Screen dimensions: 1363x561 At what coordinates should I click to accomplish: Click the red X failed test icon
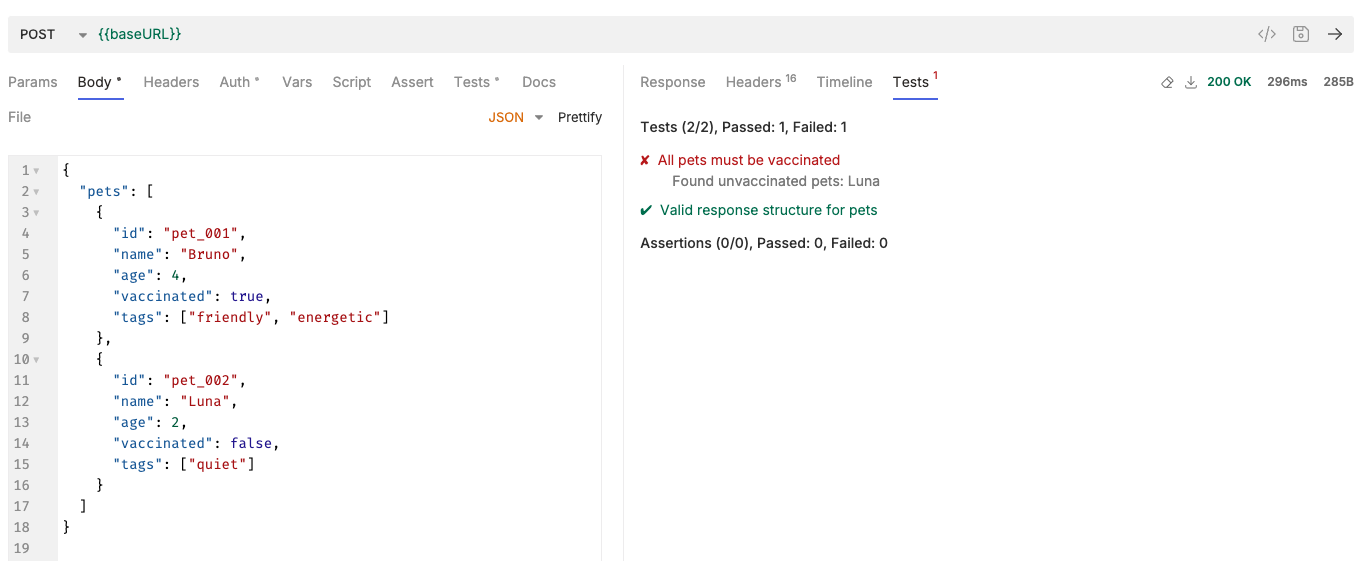click(x=645, y=160)
